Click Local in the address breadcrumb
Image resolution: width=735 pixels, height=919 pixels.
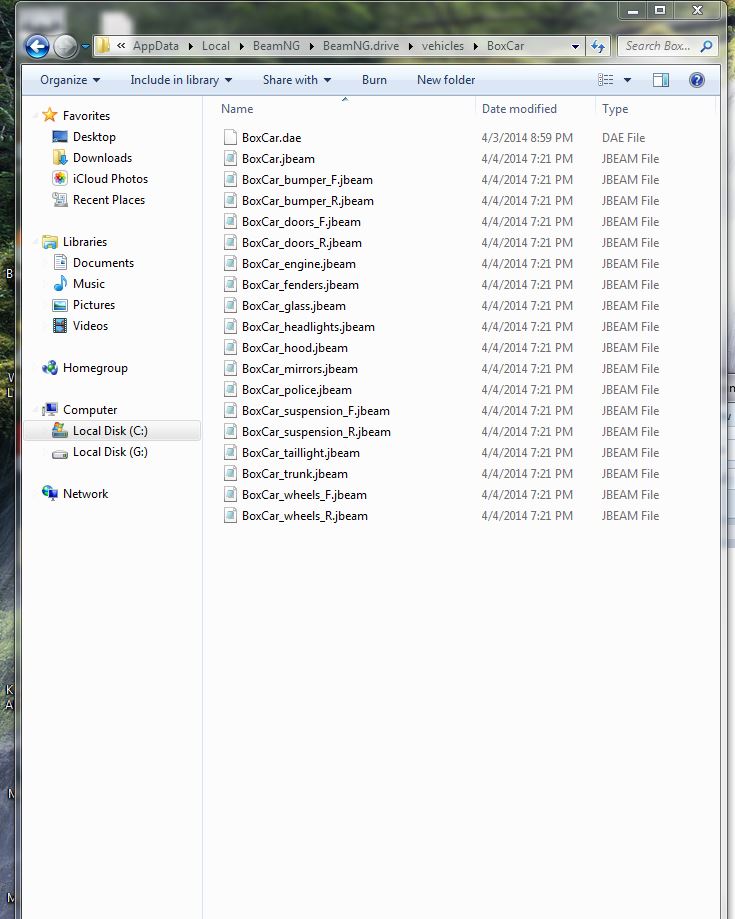click(x=216, y=46)
